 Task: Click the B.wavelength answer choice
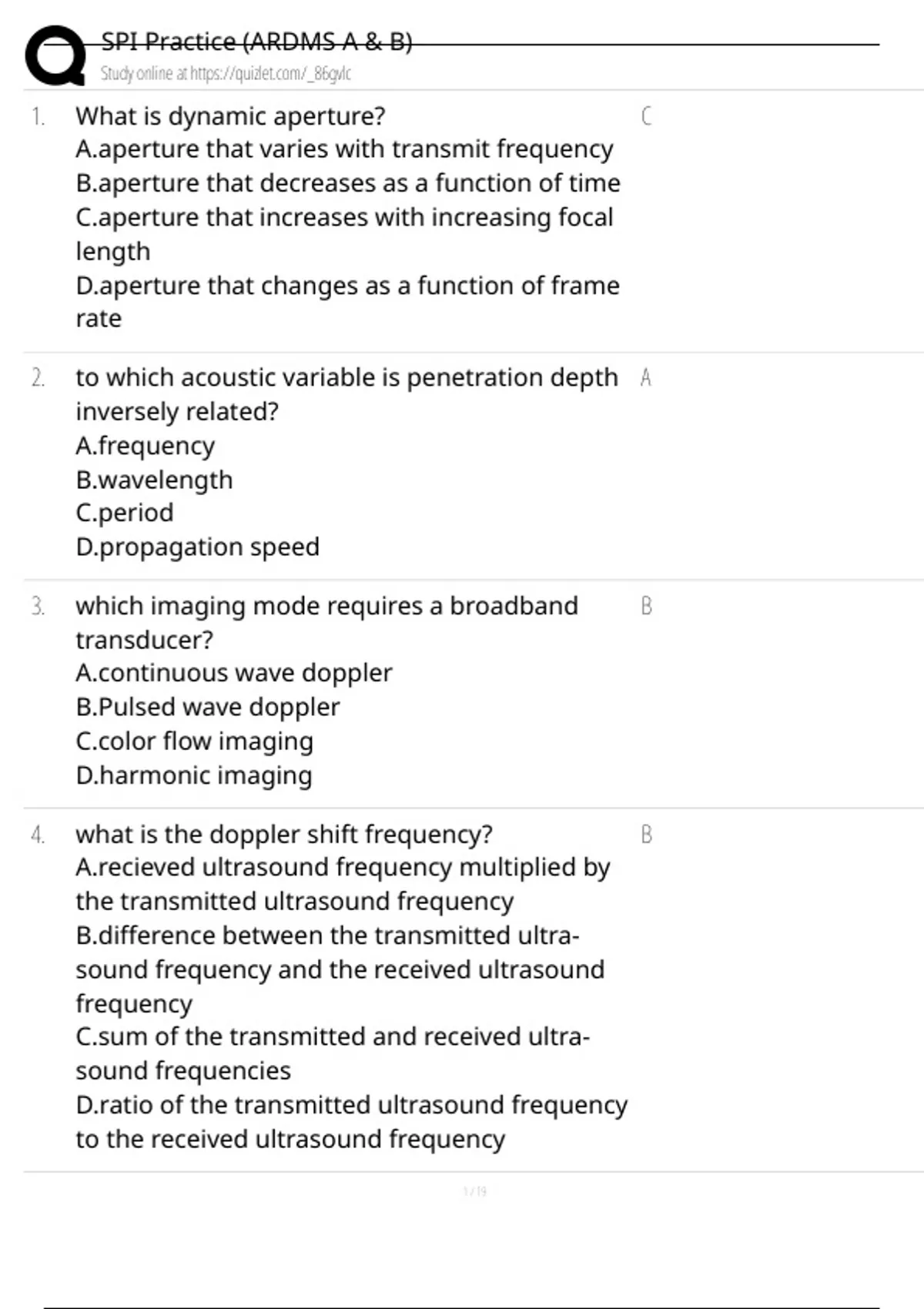(154, 480)
